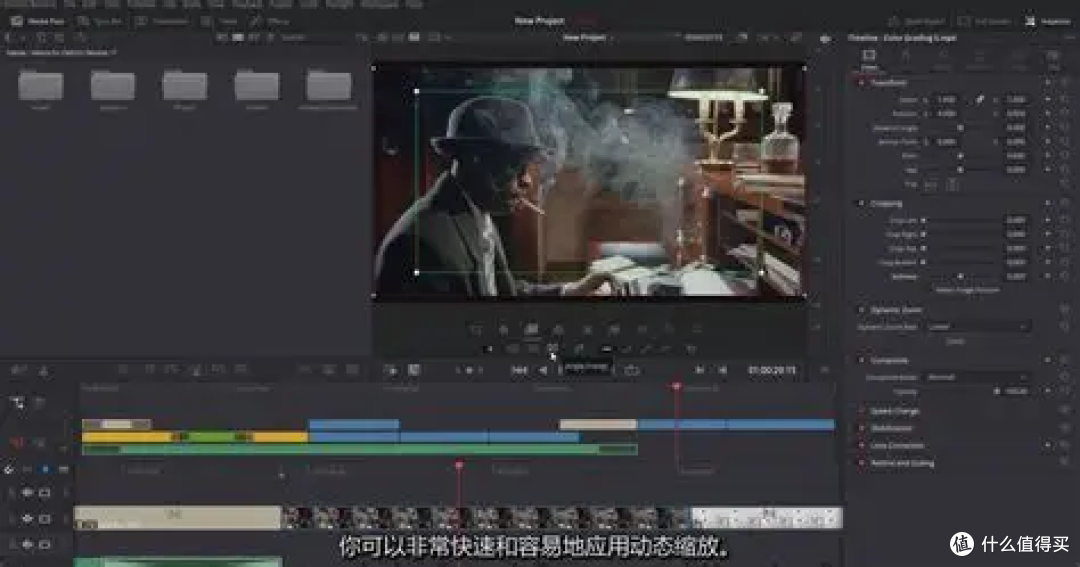
Task: Toggle the Transform section enable switch
Action: click(x=861, y=83)
